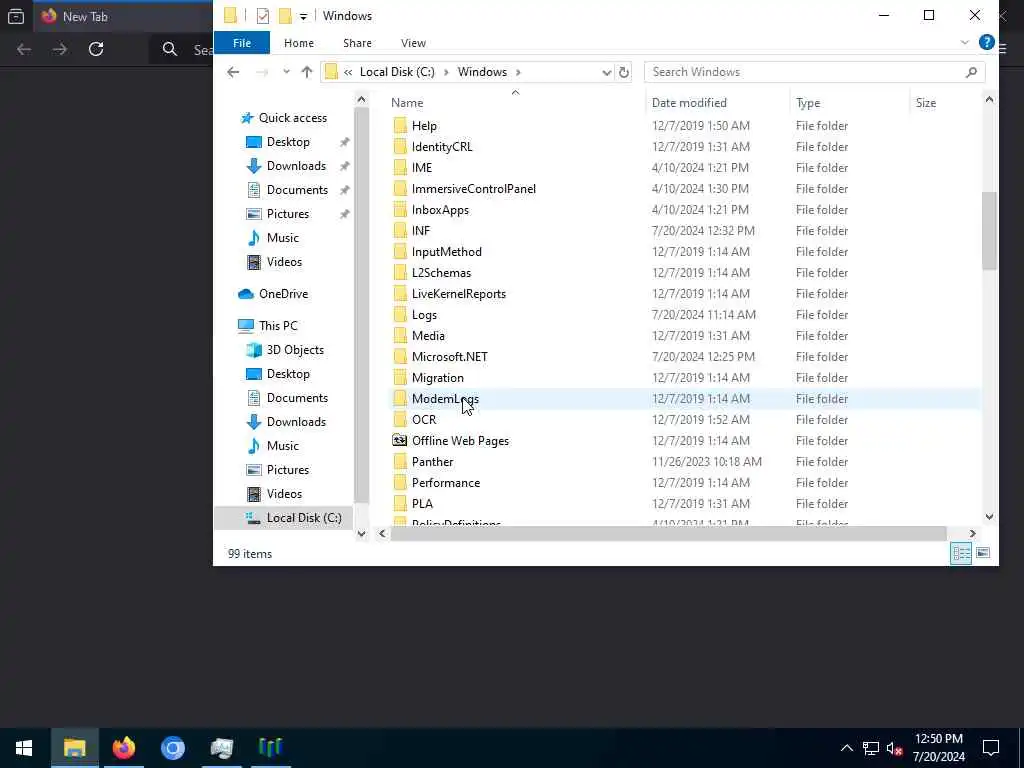Open address bar history dropdown
Screen dimensions: 1024x768
[606, 72]
